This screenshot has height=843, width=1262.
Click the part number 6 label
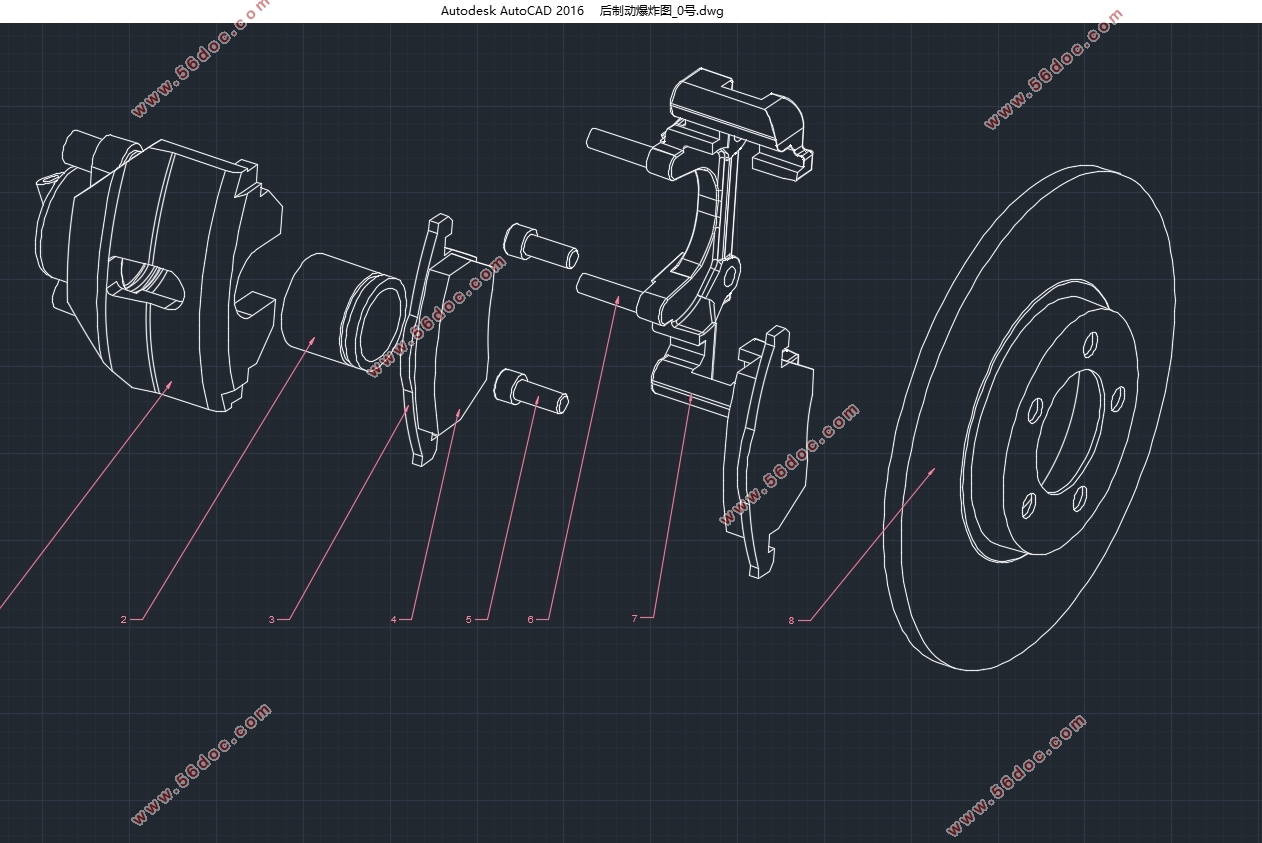click(x=531, y=620)
